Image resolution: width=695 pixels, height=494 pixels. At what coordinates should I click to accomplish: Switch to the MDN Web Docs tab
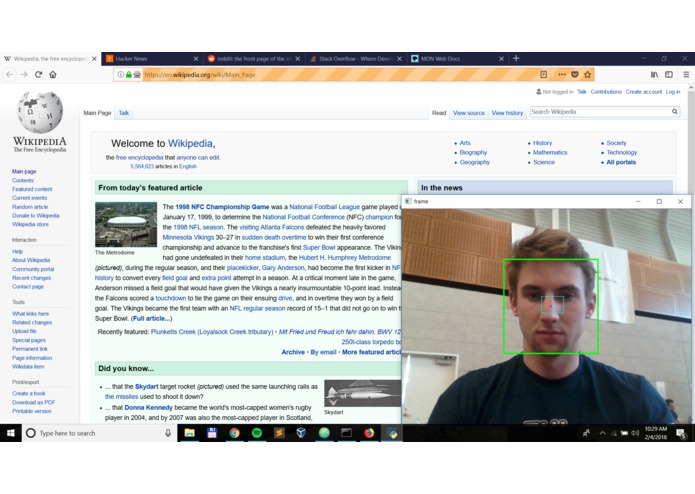click(x=458, y=58)
